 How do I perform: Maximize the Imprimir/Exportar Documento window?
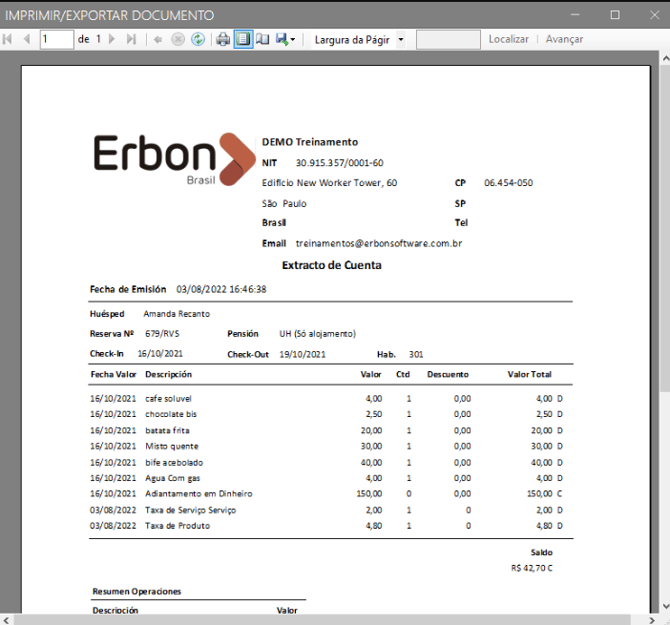point(615,15)
